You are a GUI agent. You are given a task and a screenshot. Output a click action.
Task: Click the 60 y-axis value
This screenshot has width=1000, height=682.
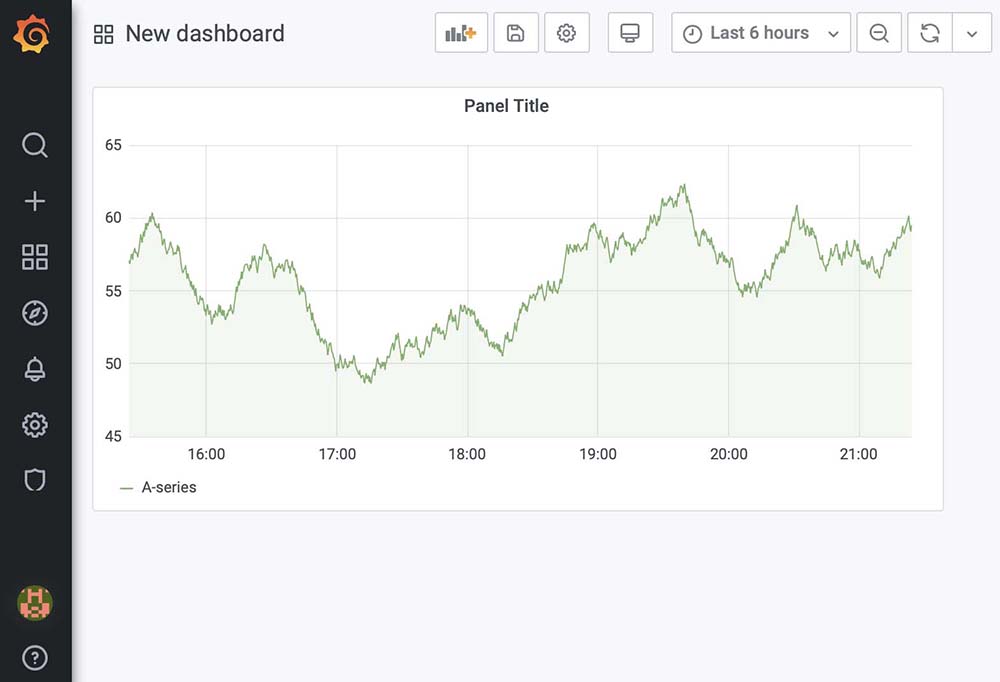pos(113,218)
